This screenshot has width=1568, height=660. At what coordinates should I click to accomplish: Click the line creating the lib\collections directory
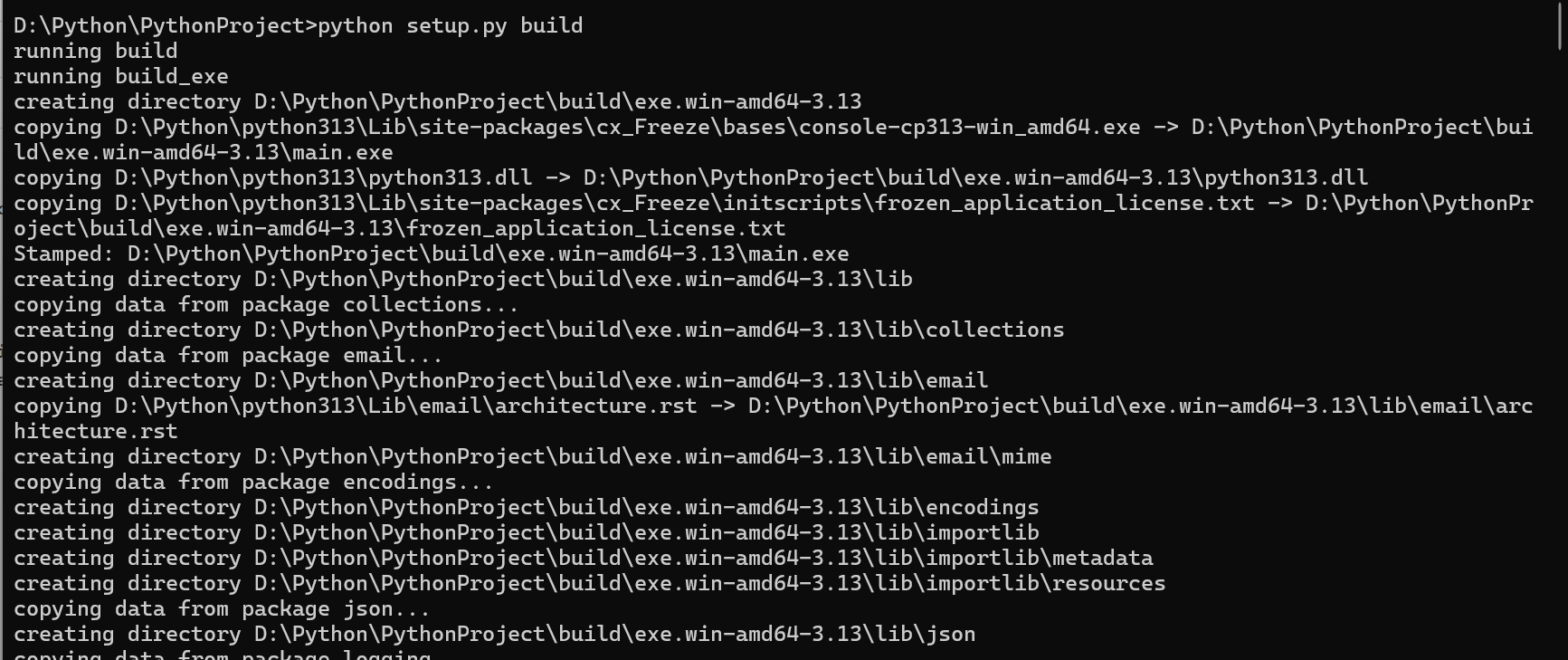point(538,330)
